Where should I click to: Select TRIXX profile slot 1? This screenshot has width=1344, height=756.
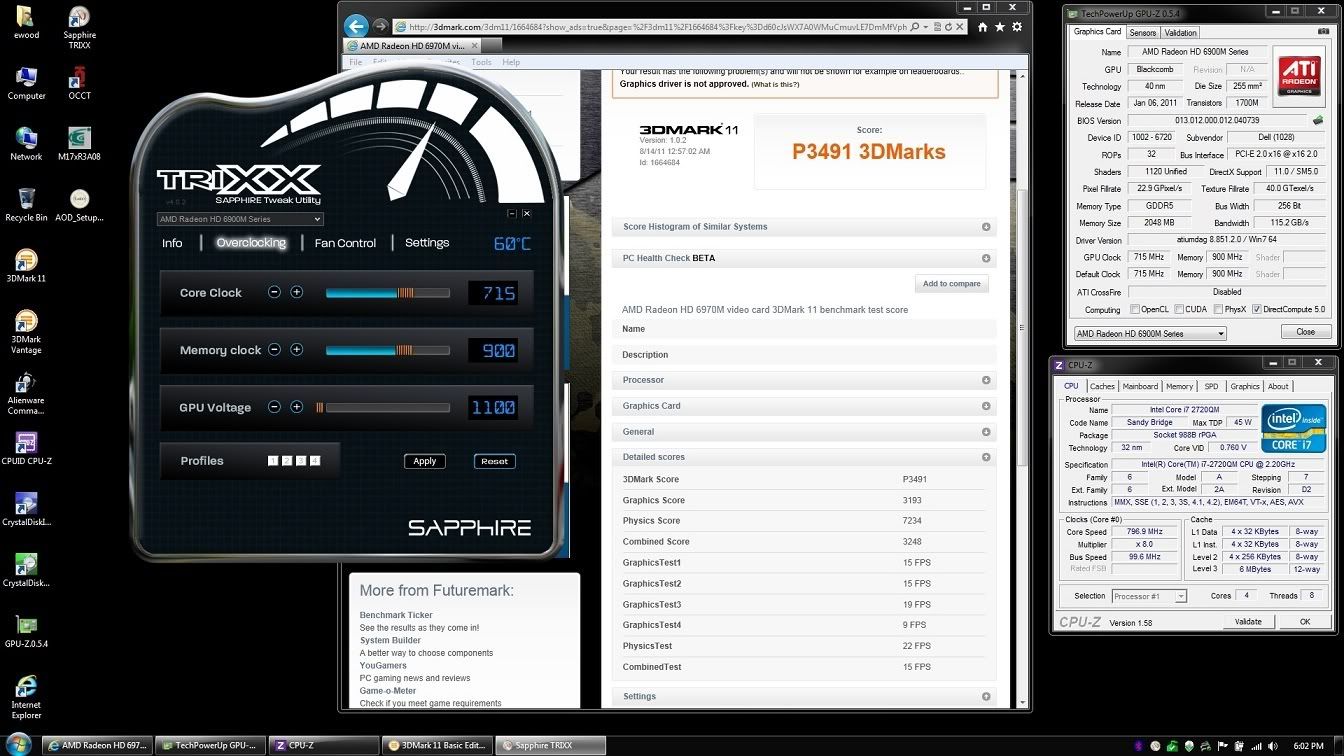tap(273, 461)
